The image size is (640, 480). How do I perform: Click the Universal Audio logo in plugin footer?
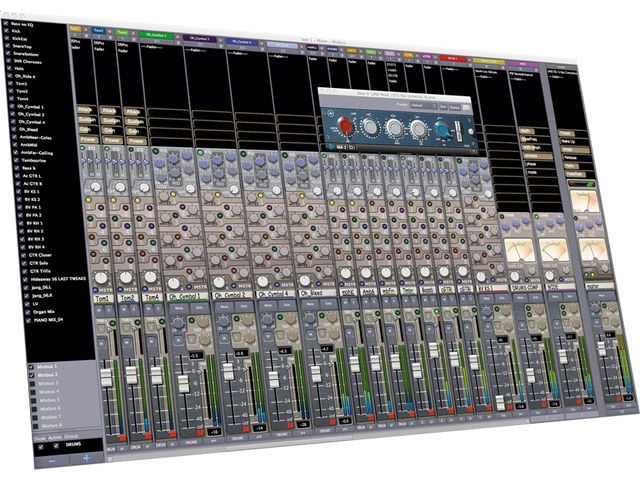(x=332, y=147)
